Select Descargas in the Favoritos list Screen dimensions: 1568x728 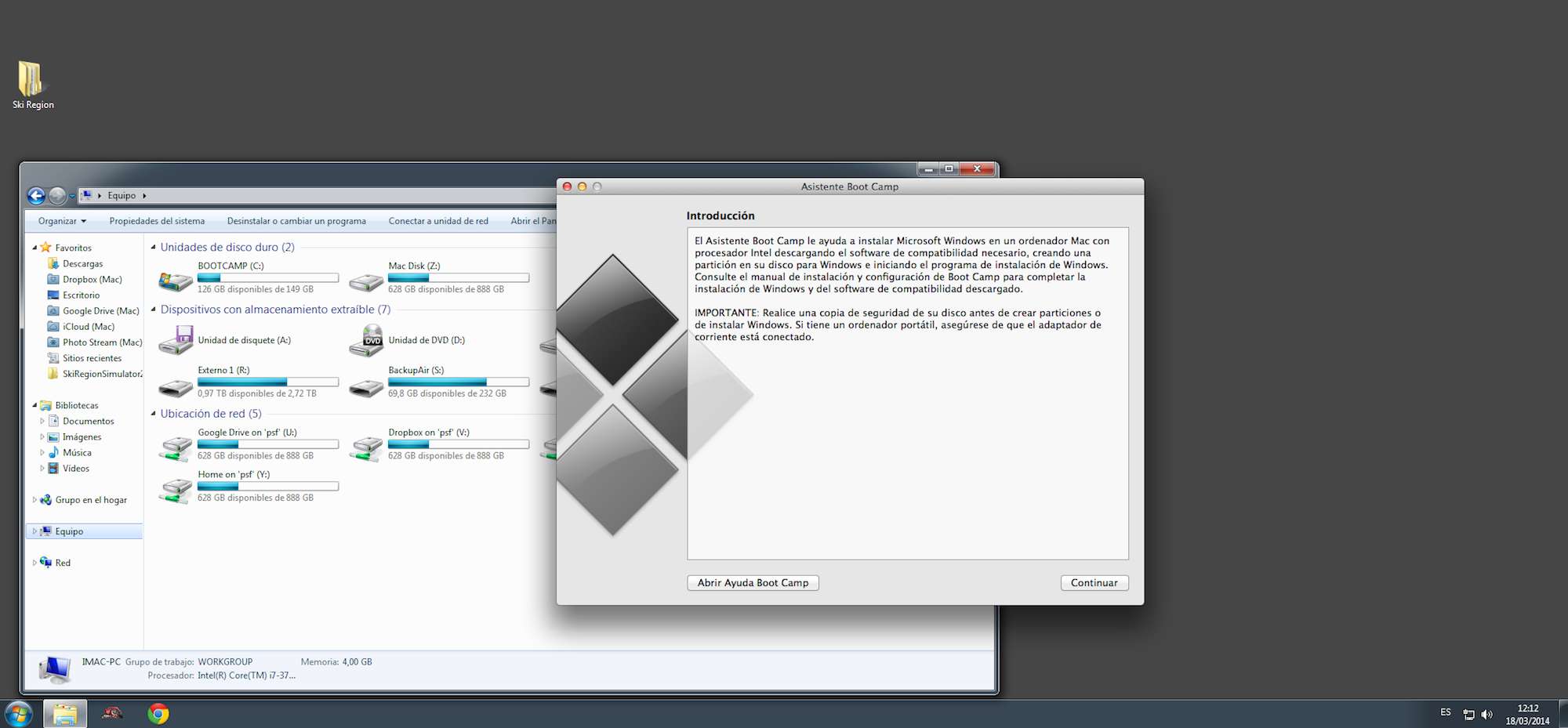coord(82,264)
